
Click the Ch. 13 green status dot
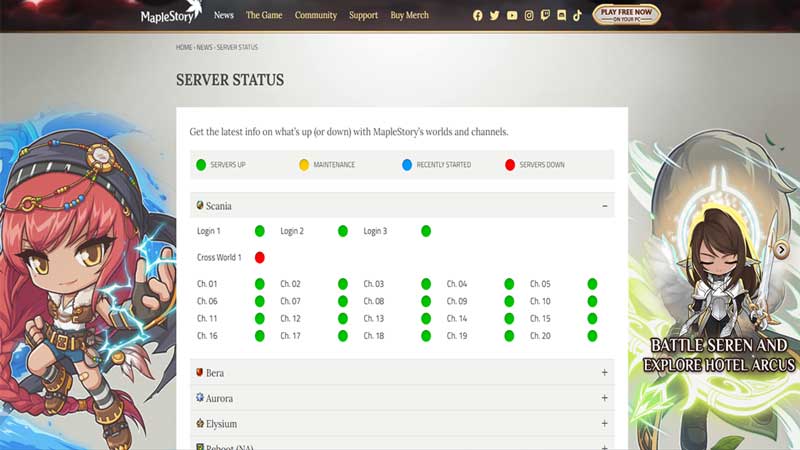tap(426, 318)
